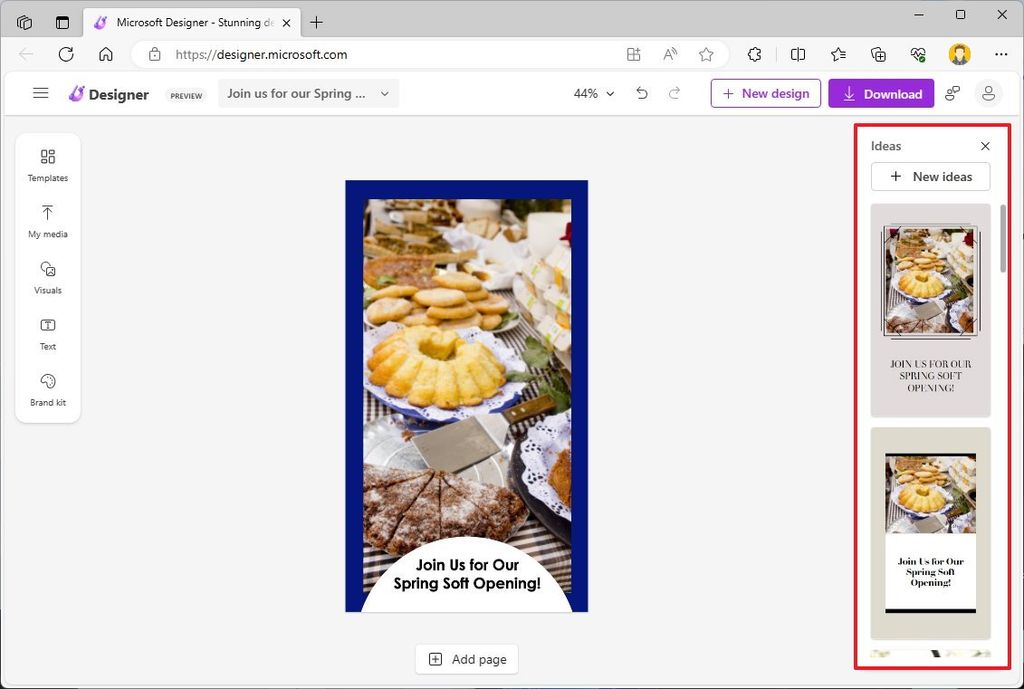Open sharing options next to Download
The image size is (1024, 689).
(952, 93)
